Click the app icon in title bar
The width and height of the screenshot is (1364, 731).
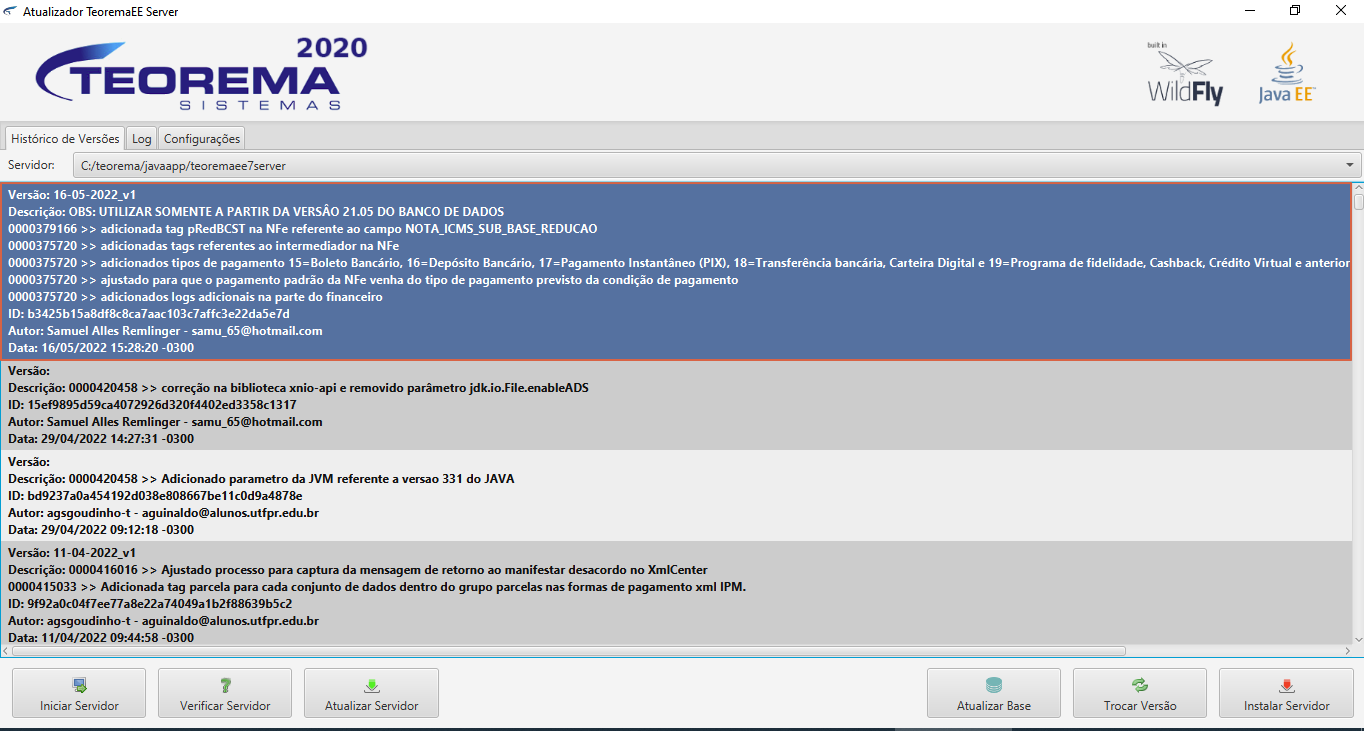[x=10, y=11]
